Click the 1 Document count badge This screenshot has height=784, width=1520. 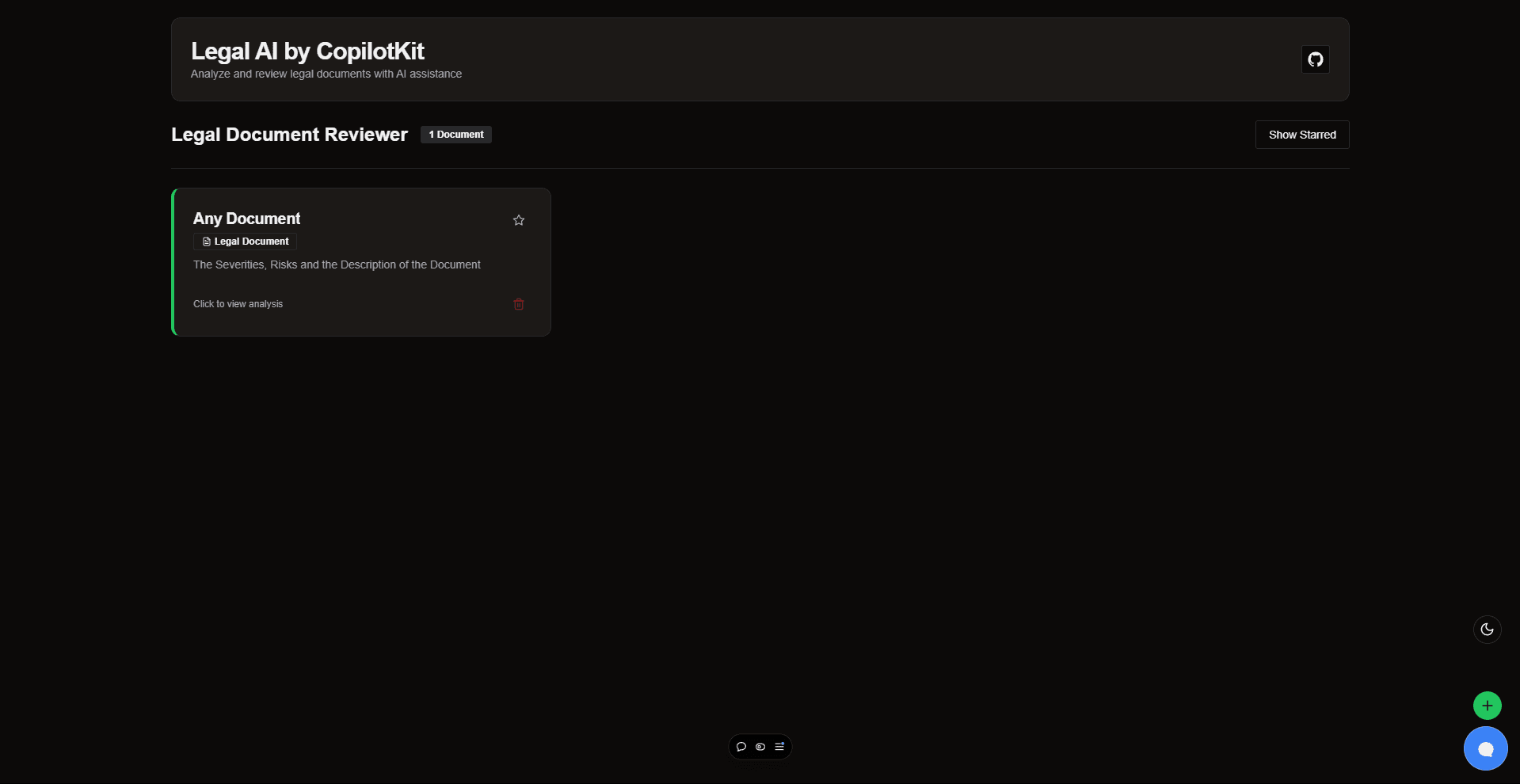[x=455, y=135]
